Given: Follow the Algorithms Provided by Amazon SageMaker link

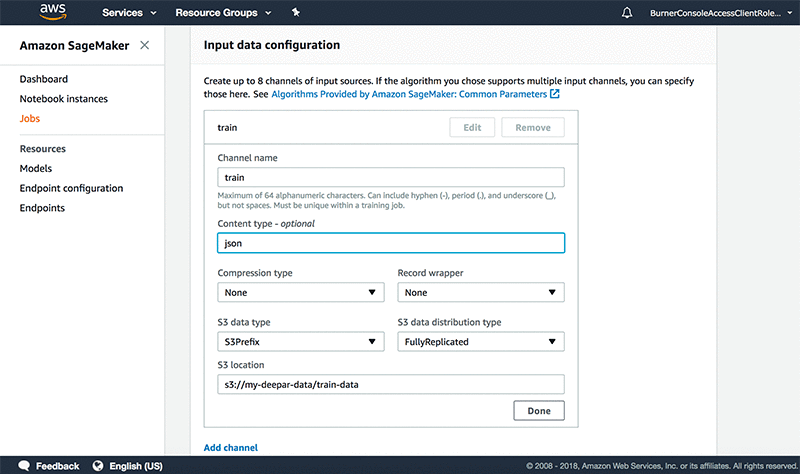Looking at the screenshot, I should click(409, 94).
